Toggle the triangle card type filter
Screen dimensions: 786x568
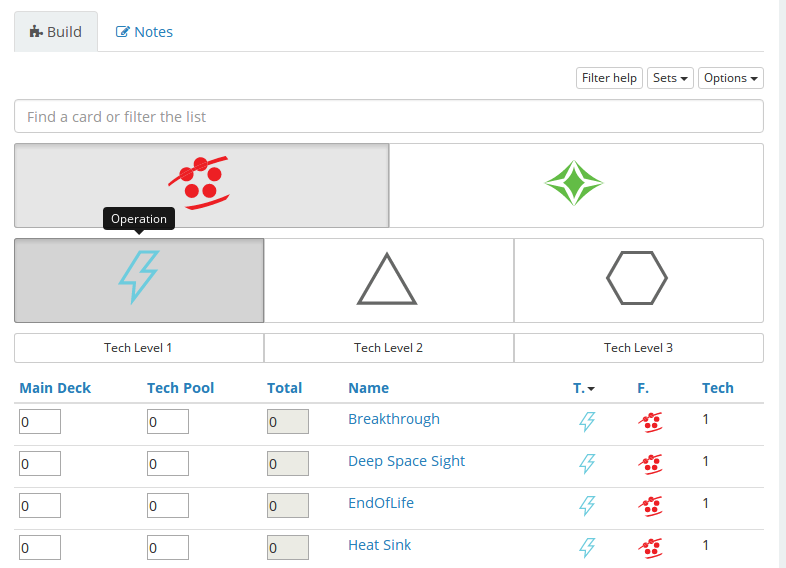388,280
